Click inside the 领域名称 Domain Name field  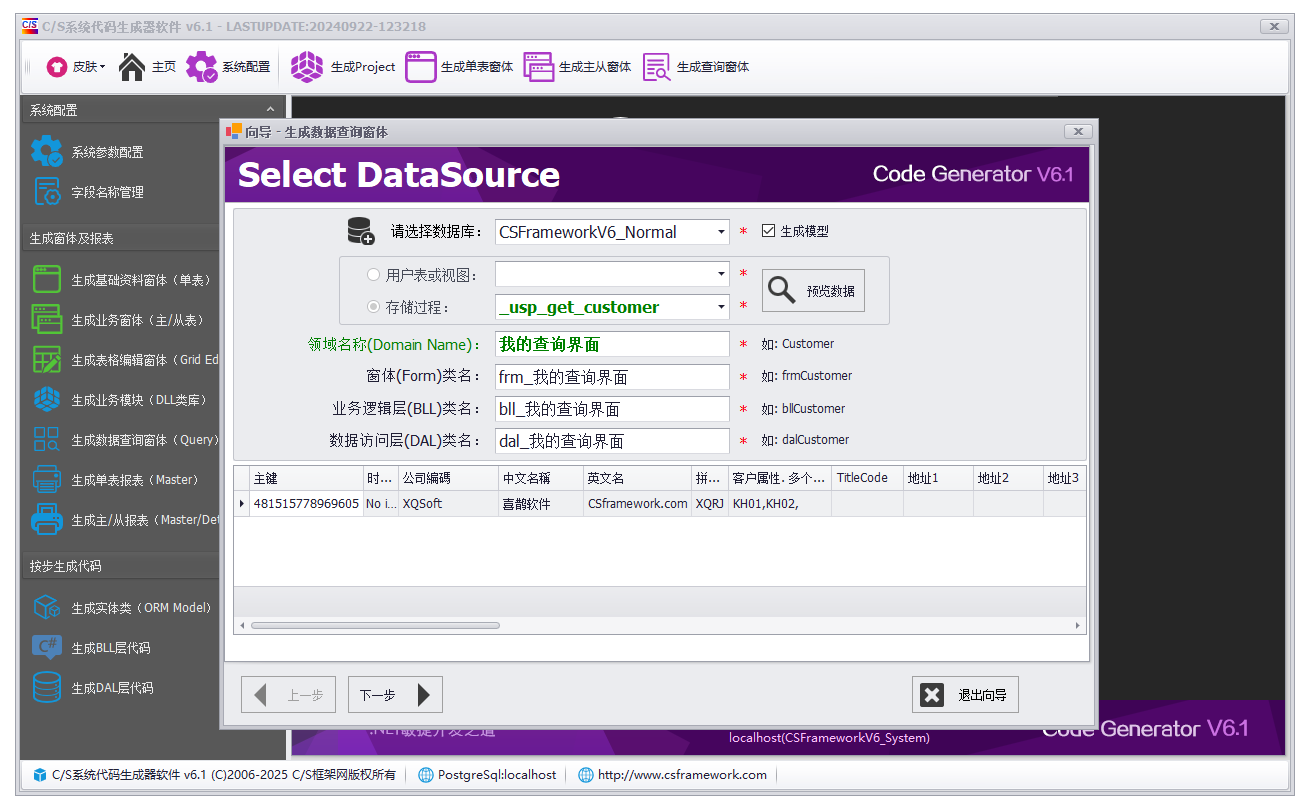pos(612,344)
